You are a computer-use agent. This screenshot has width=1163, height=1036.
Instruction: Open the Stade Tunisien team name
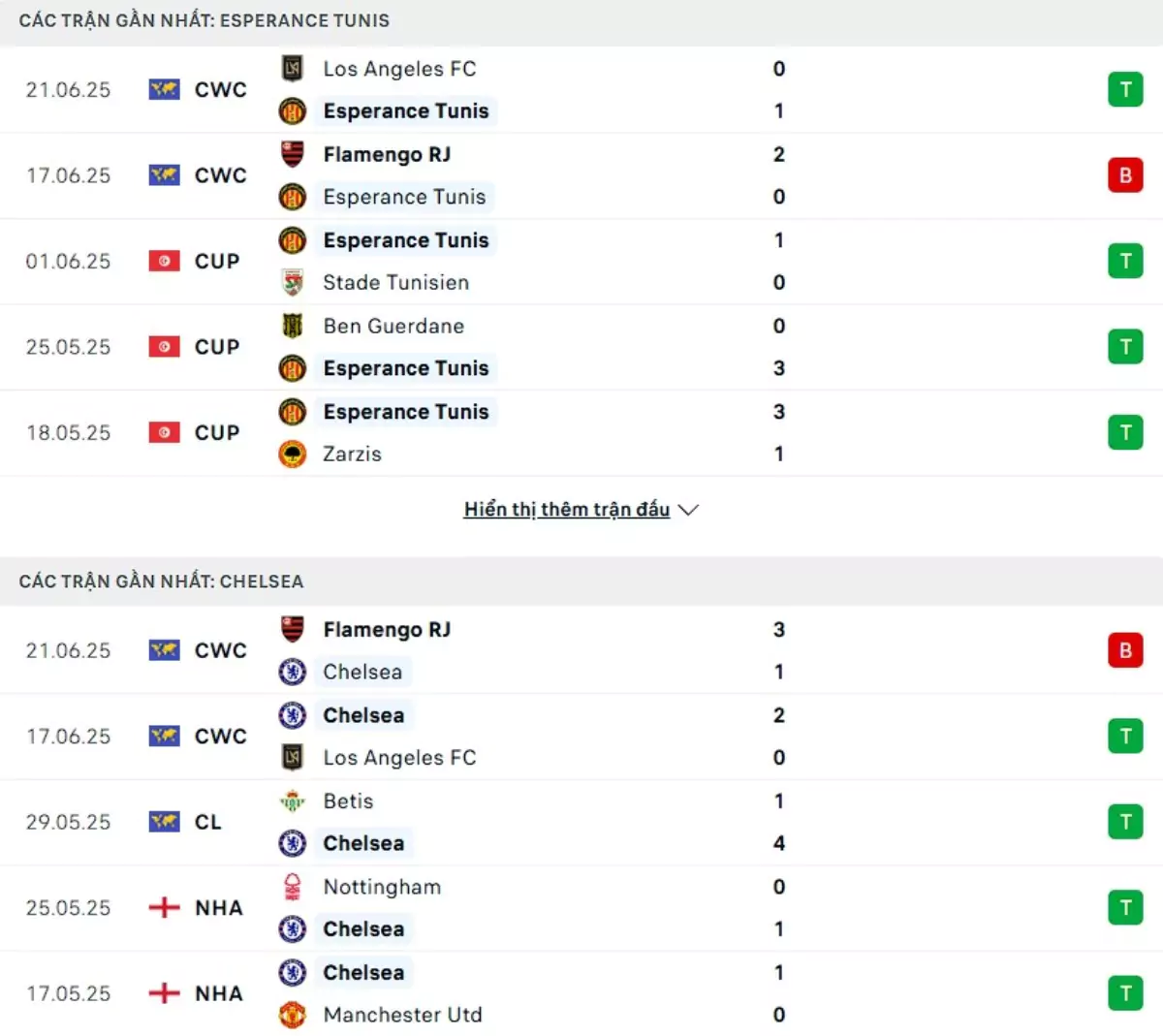[395, 283]
